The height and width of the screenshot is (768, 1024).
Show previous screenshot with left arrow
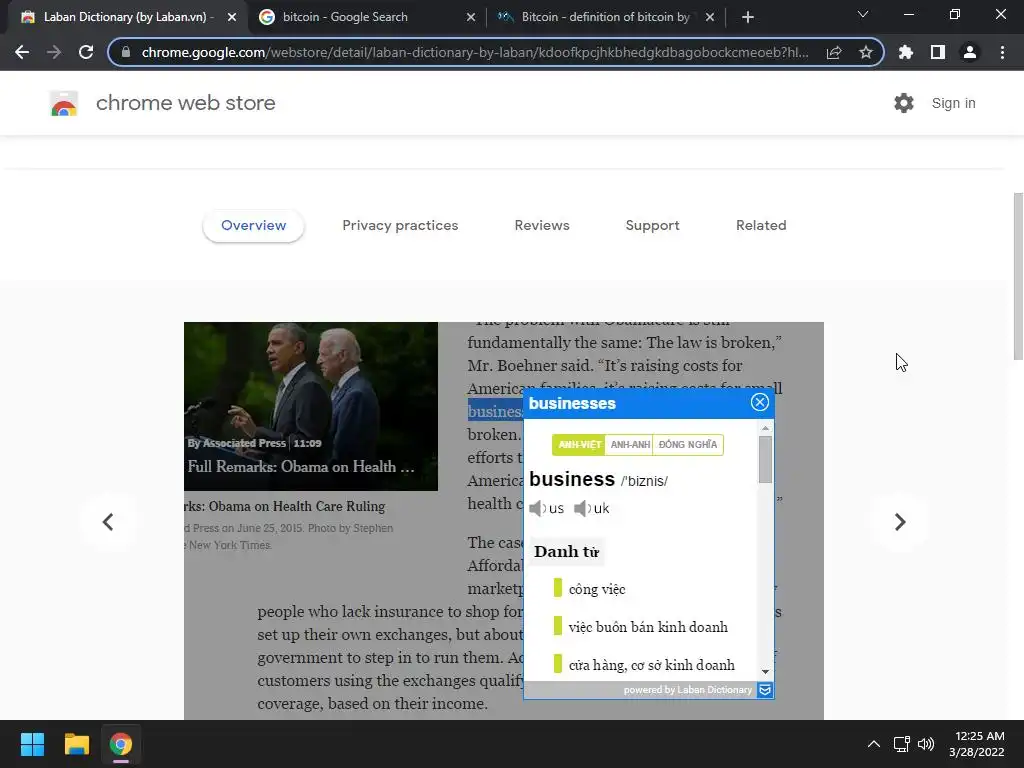(x=108, y=522)
